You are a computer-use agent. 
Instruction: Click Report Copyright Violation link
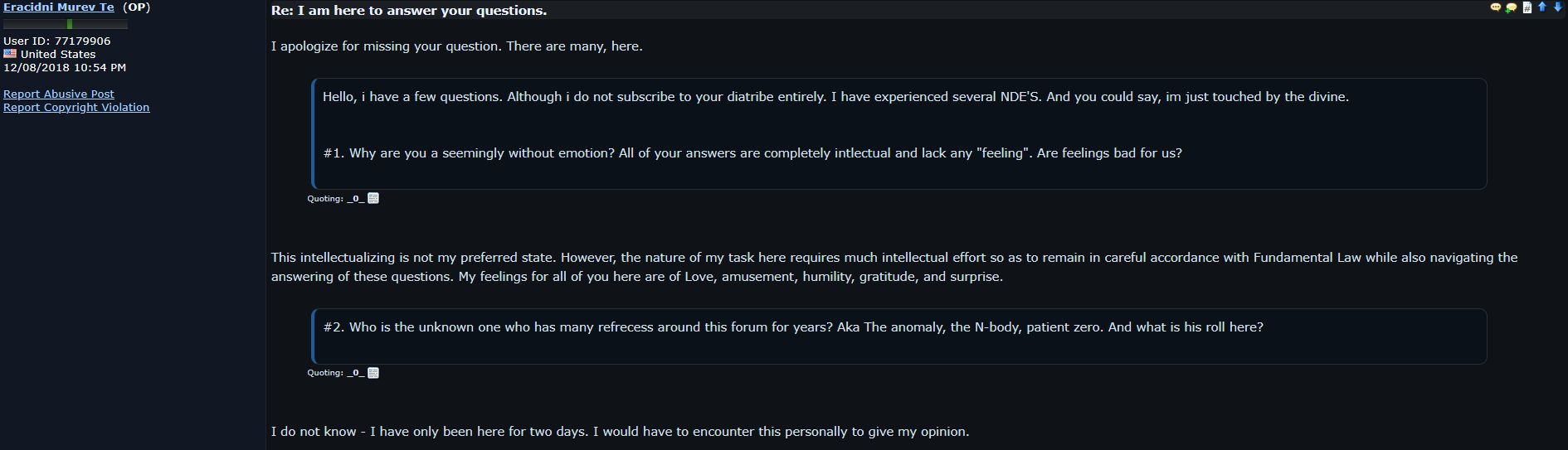pyautogui.click(x=76, y=108)
